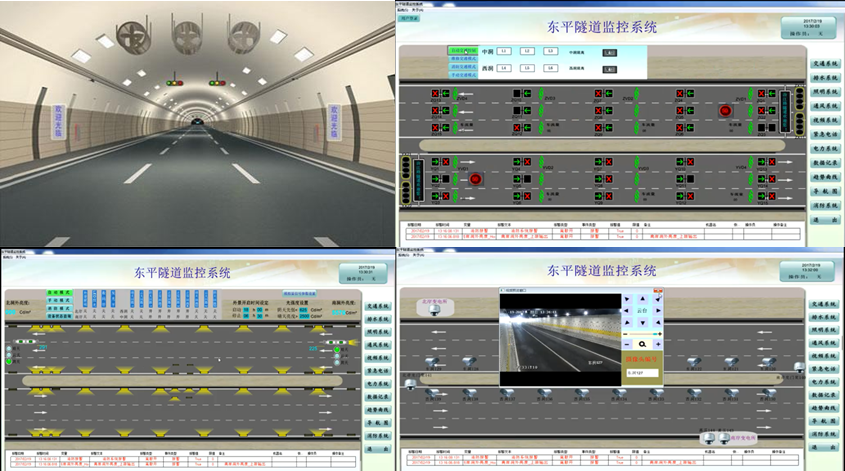845x471 pixels.
Task: Open 交通系统 in the top-right panel sidebar
Action: [x=824, y=64]
